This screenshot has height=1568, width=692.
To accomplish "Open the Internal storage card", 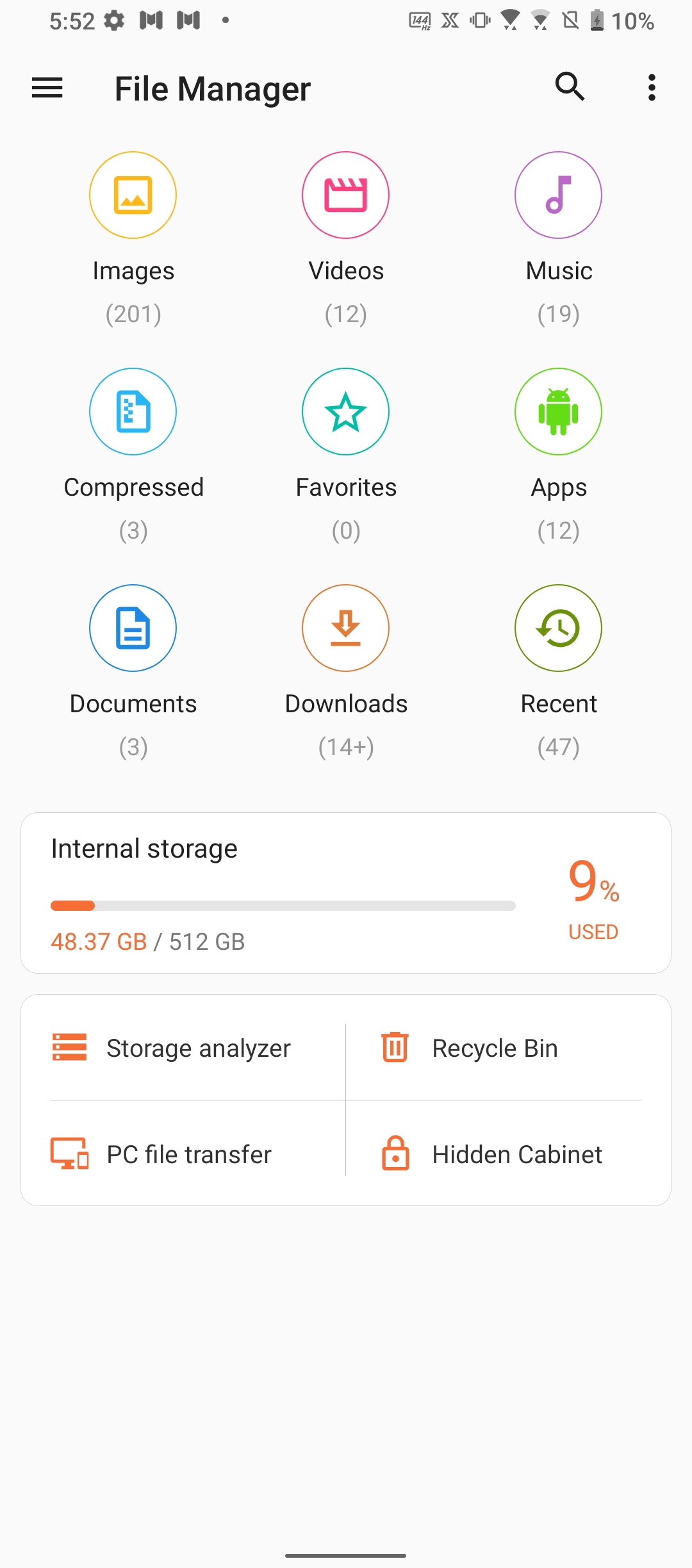I will 145,849.
